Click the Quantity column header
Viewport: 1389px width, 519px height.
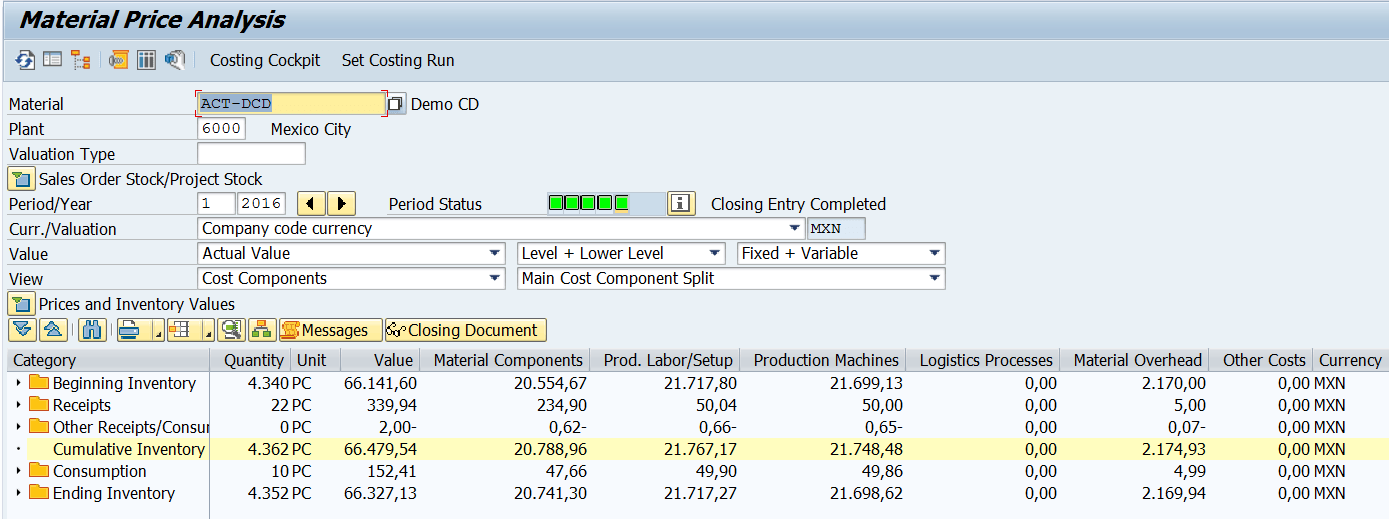250,360
